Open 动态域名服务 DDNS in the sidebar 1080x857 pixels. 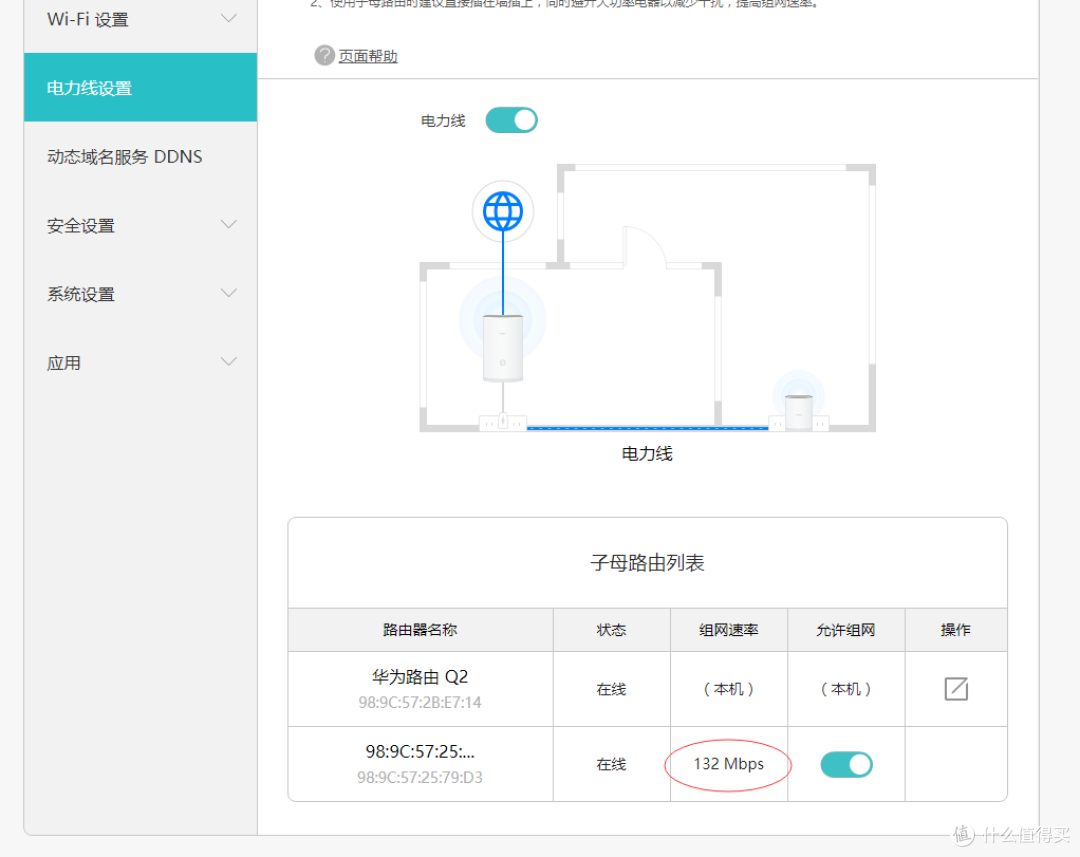(x=141, y=156)
